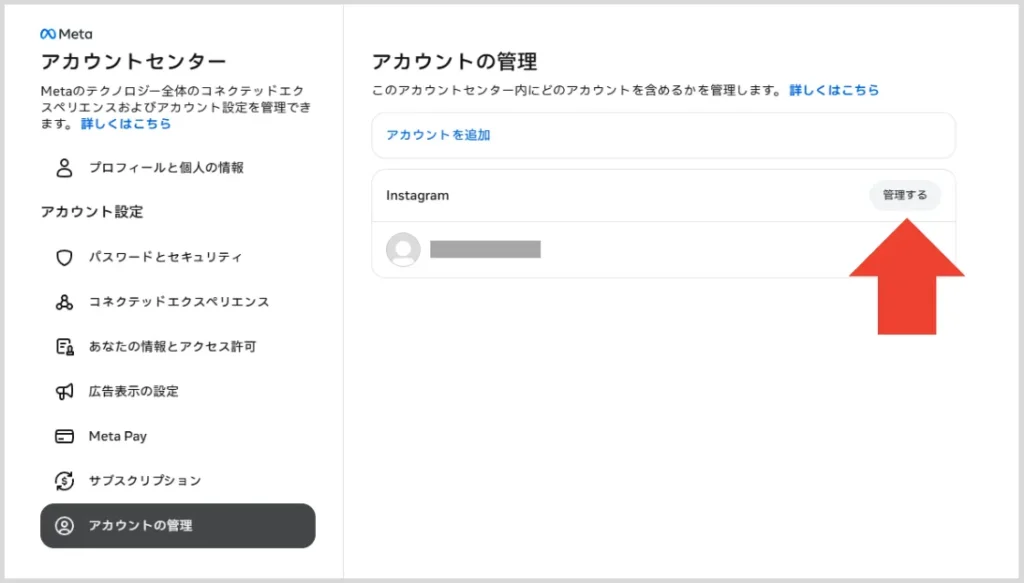
Task: Go to コネクテッドエクスペリエンス section
Action: point(178,302)
